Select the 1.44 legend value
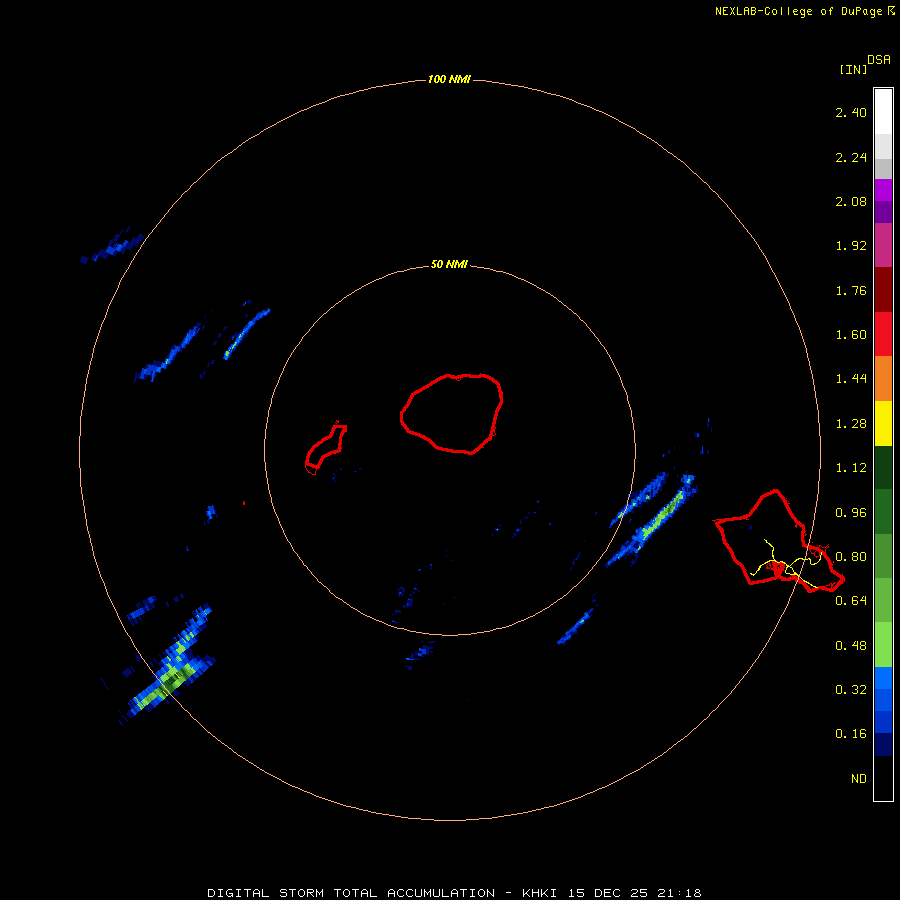Screen dimensions: 900x900 click(x=851, y=379)
